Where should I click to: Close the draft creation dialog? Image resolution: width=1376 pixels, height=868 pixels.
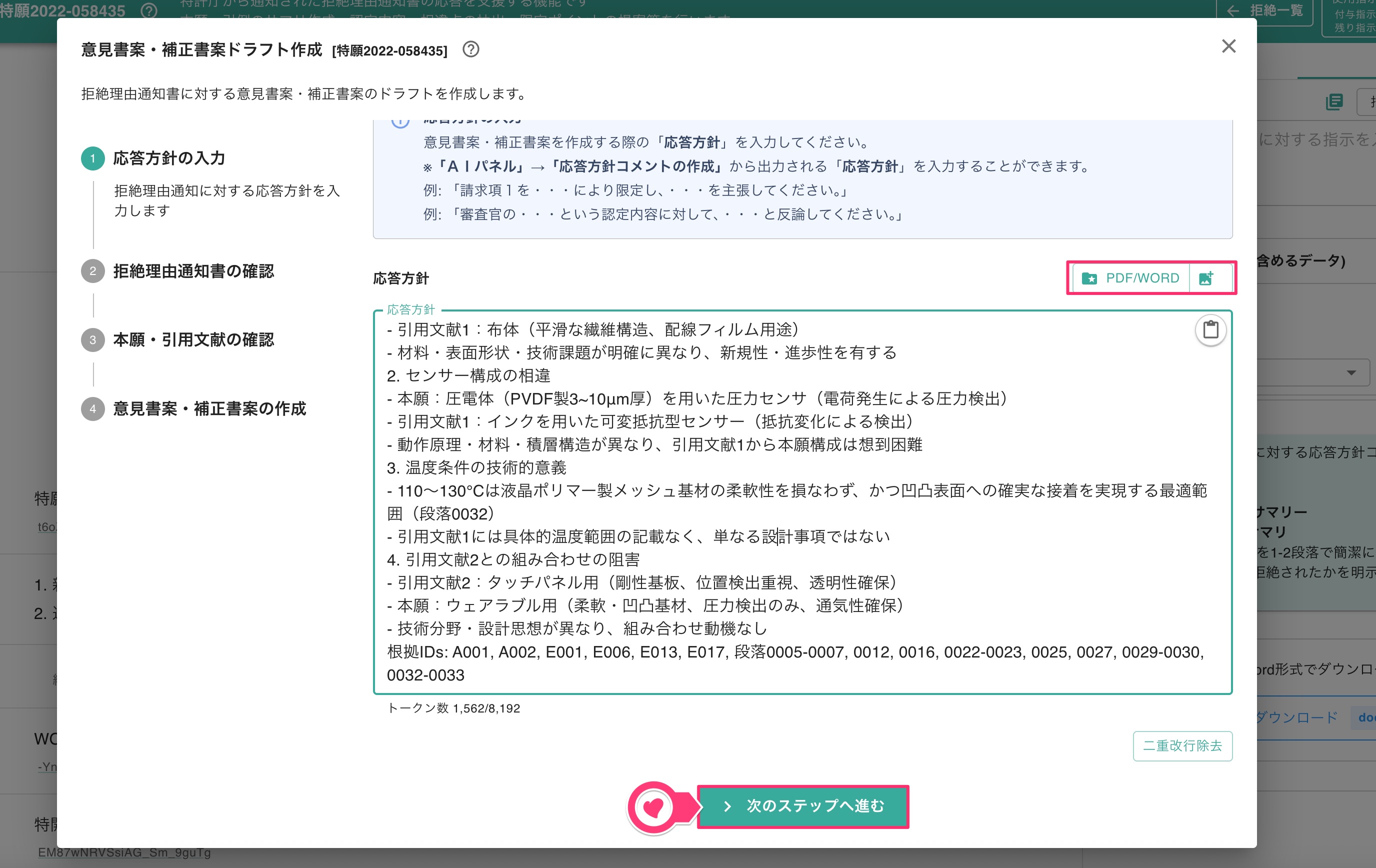point(1228,46)
